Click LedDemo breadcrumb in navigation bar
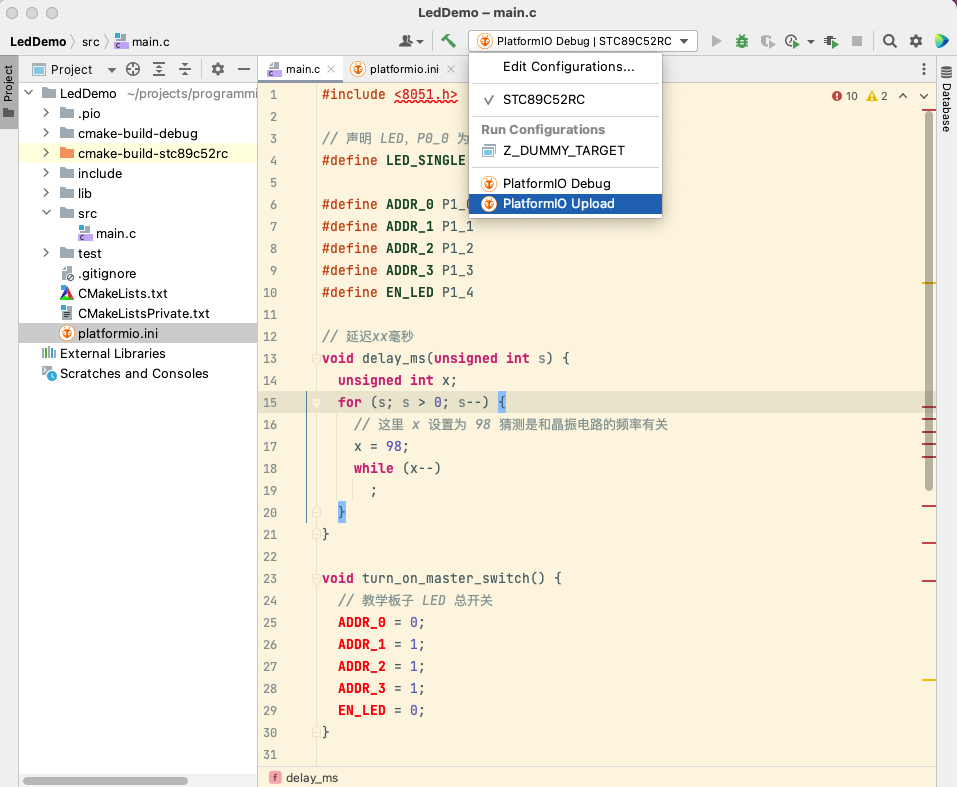957x787 pixels. [x=38, y=41]
